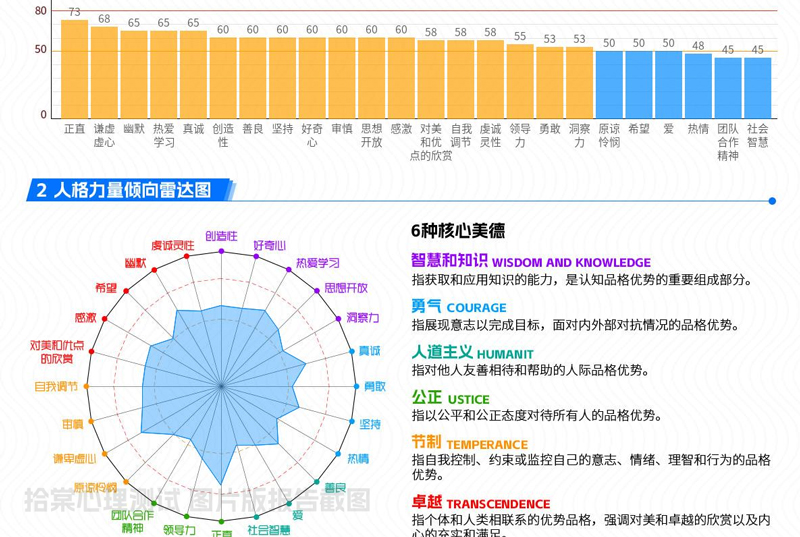Click the 自我调节 label on the radar chart
Viewport: 800px width, 537px height.
[x=56, y=387]
